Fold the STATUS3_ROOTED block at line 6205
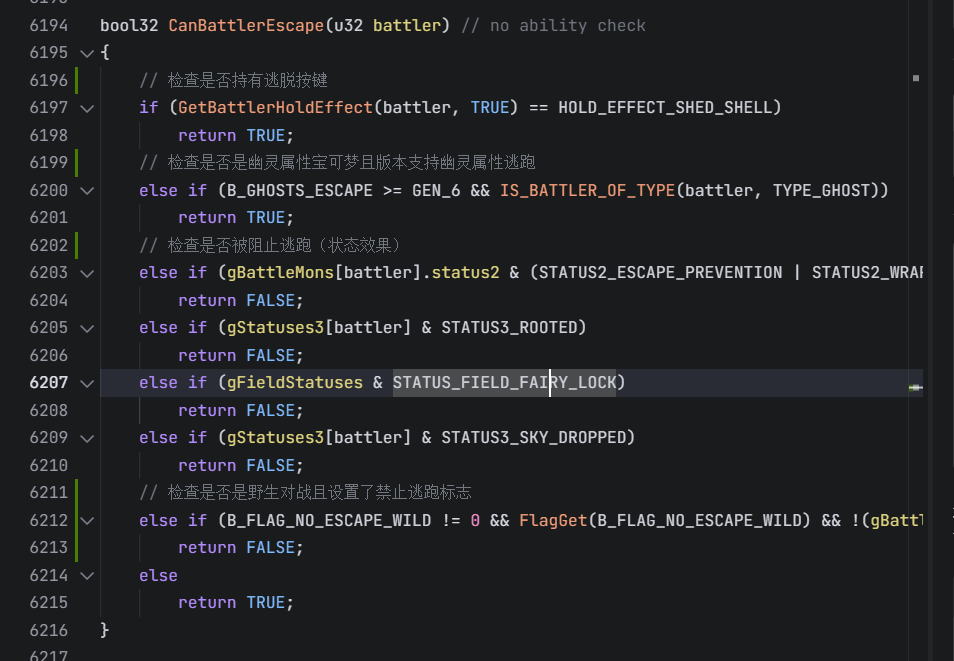This screenshot has height=661, width=954. pyautogui.click(x=86, y=328)
